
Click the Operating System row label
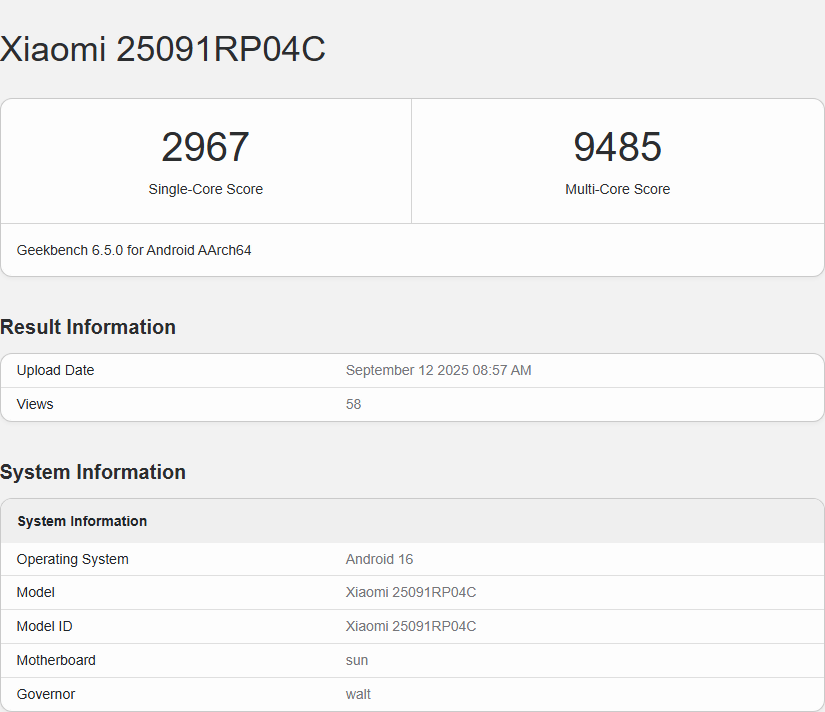[72, 559]
